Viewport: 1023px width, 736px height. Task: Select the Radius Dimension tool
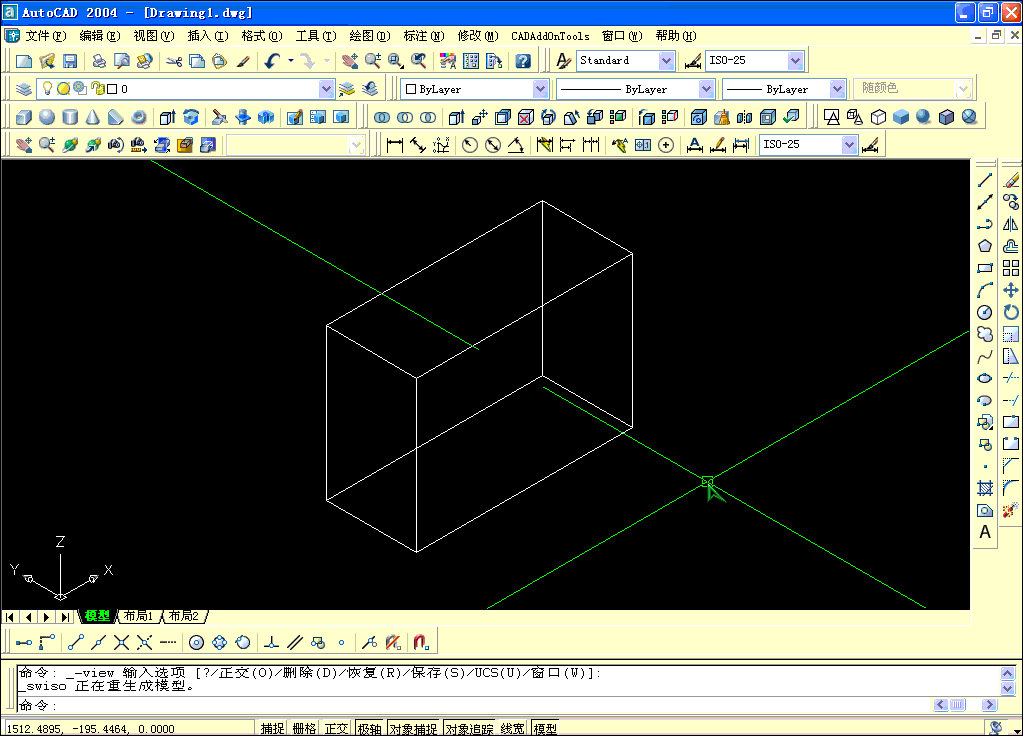point(470,145)
